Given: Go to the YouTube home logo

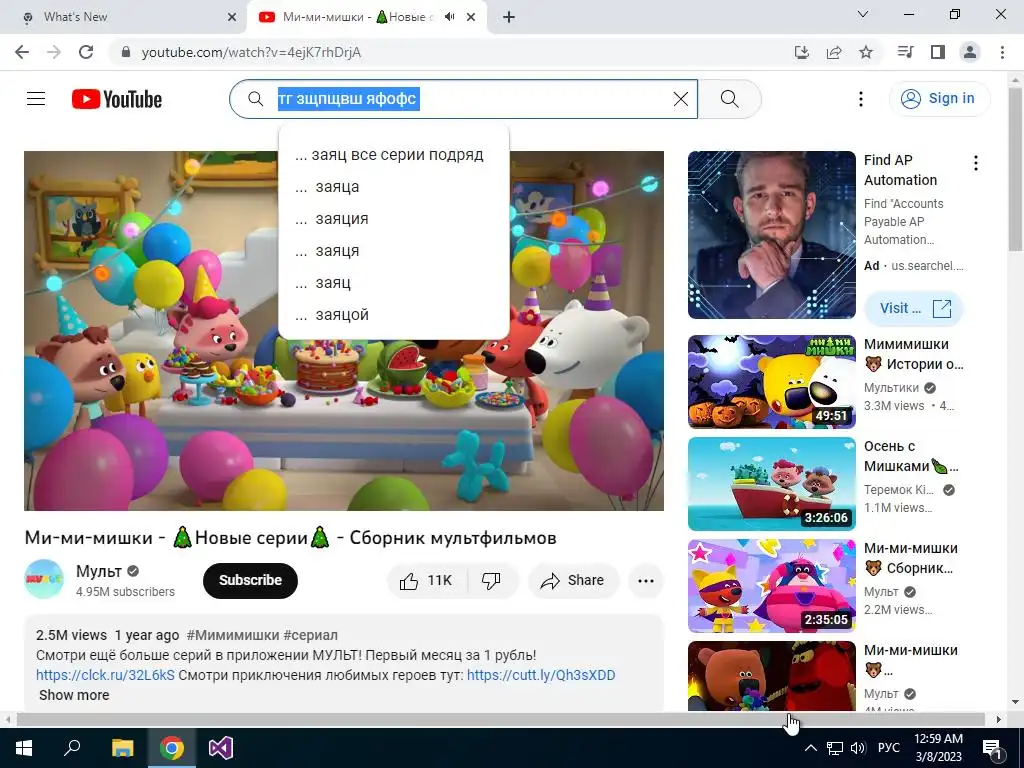Looking at the screenshot, I should pyautogui.click(x=117, y=99).
